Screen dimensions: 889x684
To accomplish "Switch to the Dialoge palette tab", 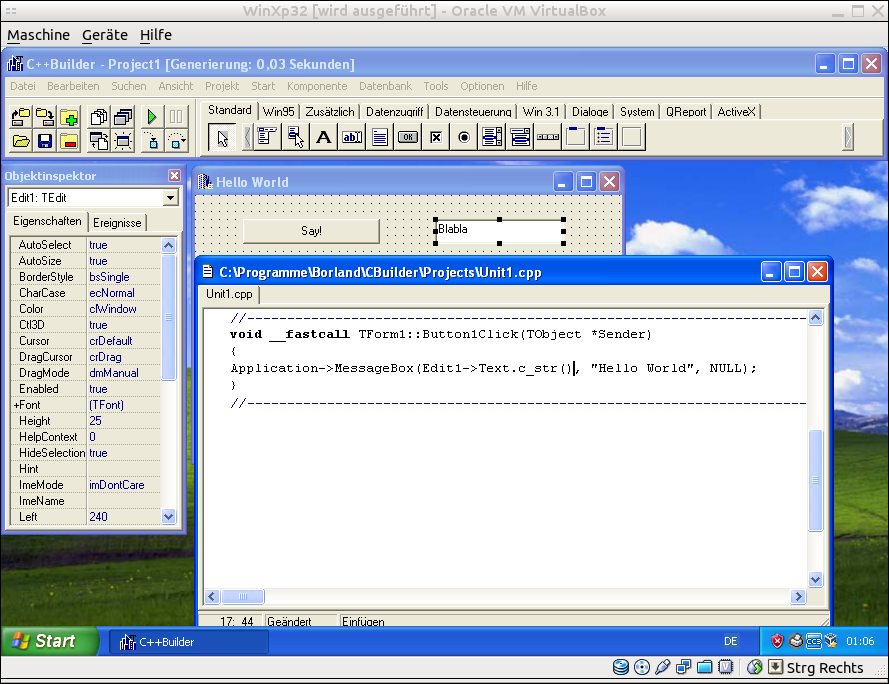I will [590, 112].
